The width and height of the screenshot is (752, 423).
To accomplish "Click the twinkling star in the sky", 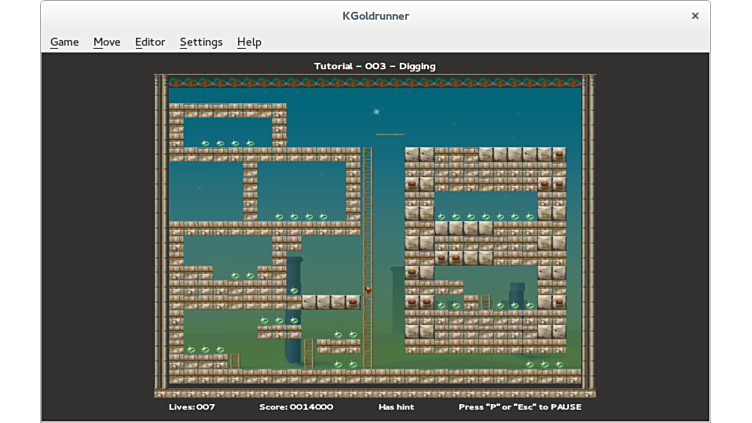I will (x=376, y=112).
